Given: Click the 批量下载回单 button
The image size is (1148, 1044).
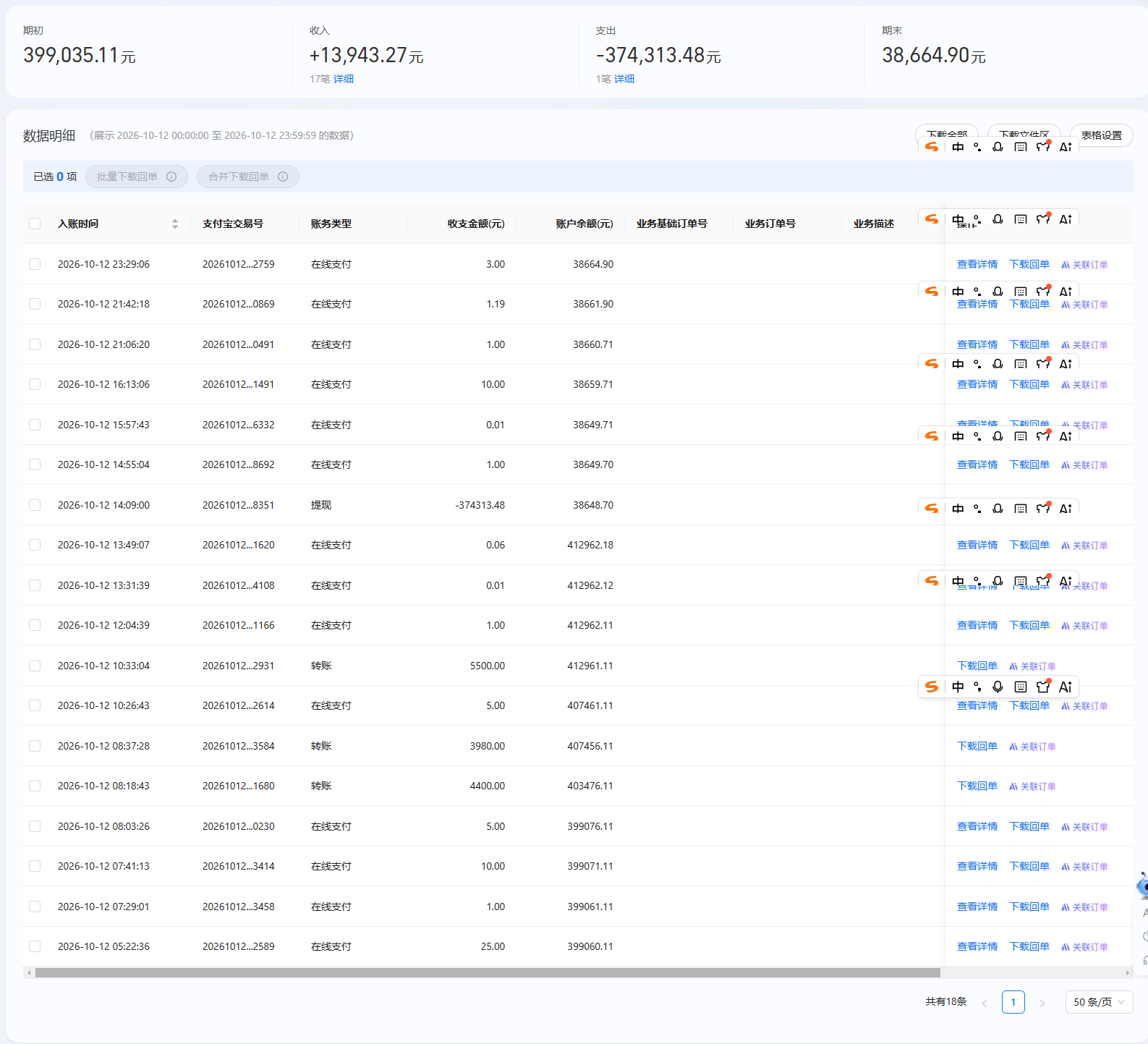Looking at the screenshot, I should pyautogui.click(x=137, y=177).
